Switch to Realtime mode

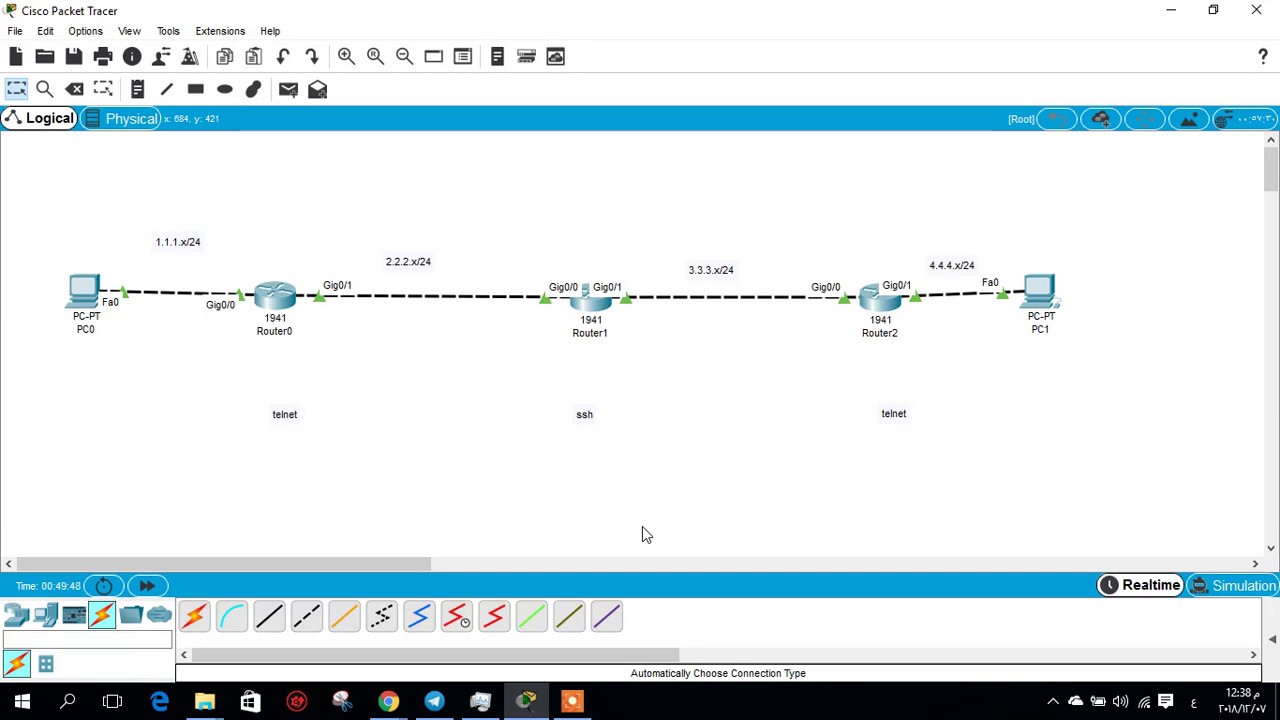[x=1140, y=586]
